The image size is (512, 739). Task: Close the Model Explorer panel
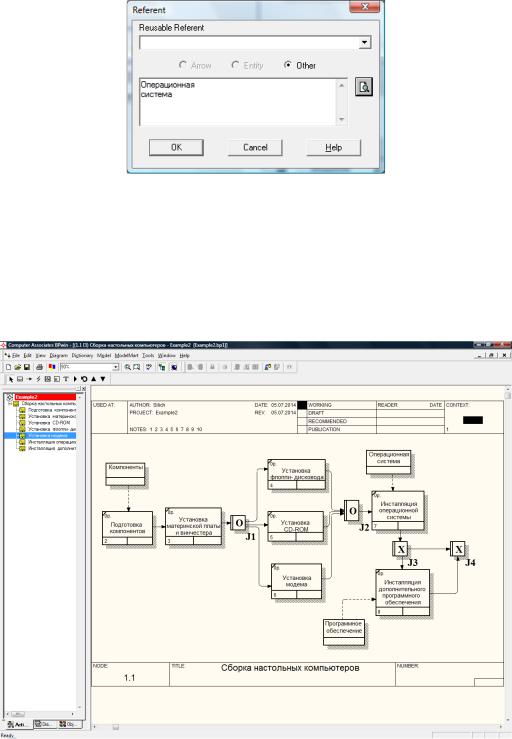83,389
